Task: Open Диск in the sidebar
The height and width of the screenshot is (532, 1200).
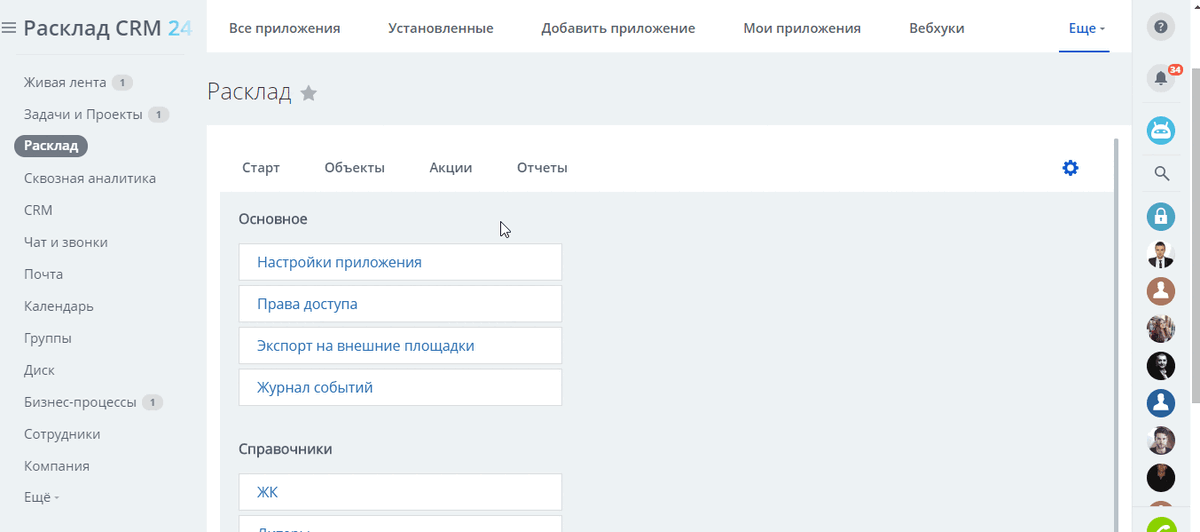Action: 39,370
